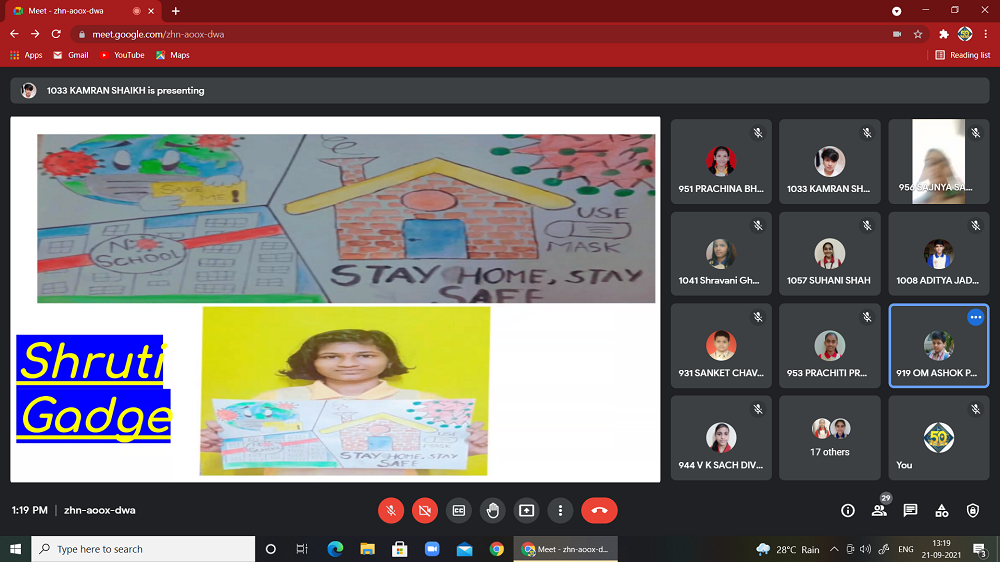Open host controls shield icon
Screen dimensions: 1000x562
[x=972, y=510]
